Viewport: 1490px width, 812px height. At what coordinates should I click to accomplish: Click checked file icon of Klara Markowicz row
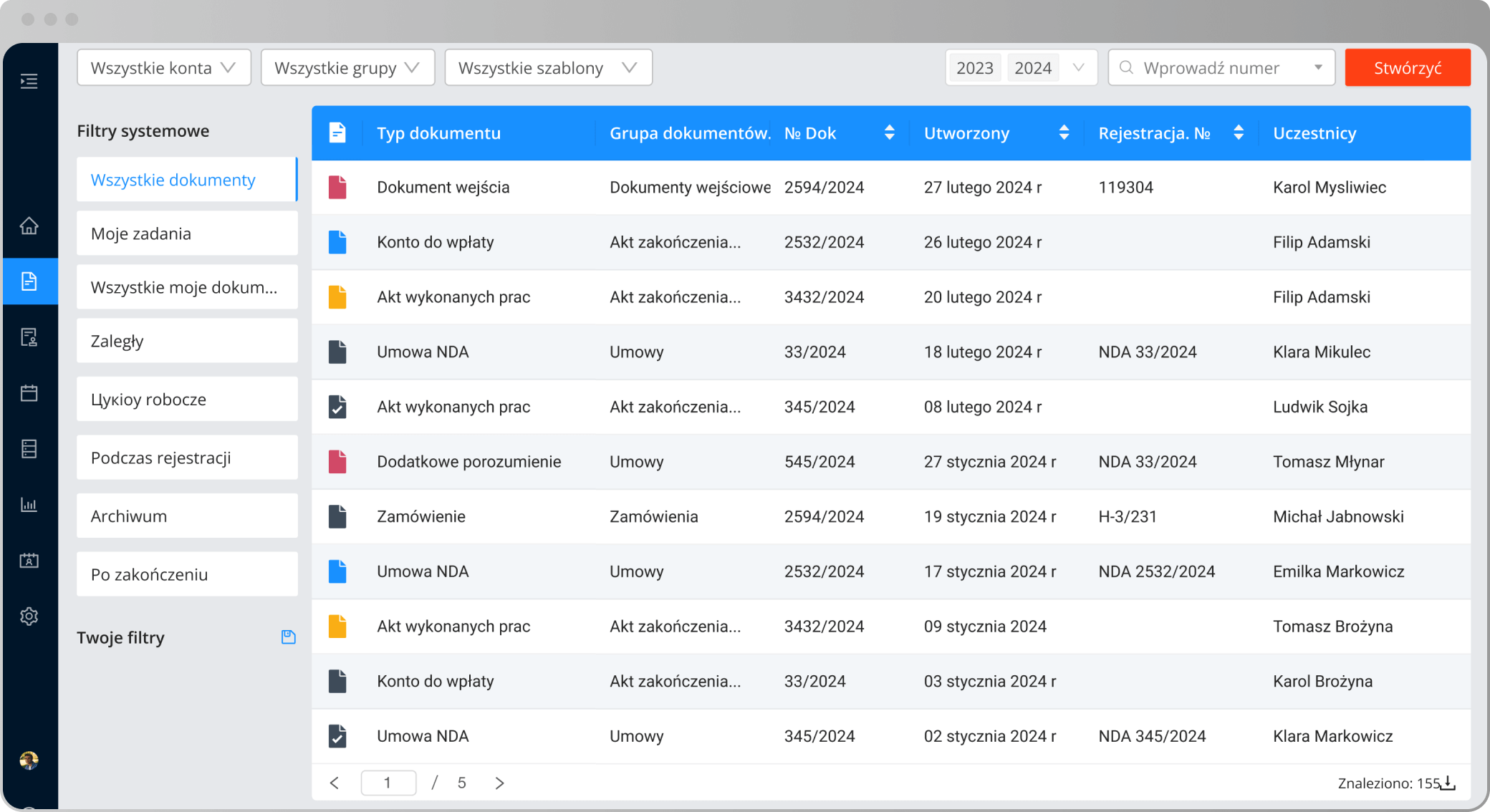point(337,736)
